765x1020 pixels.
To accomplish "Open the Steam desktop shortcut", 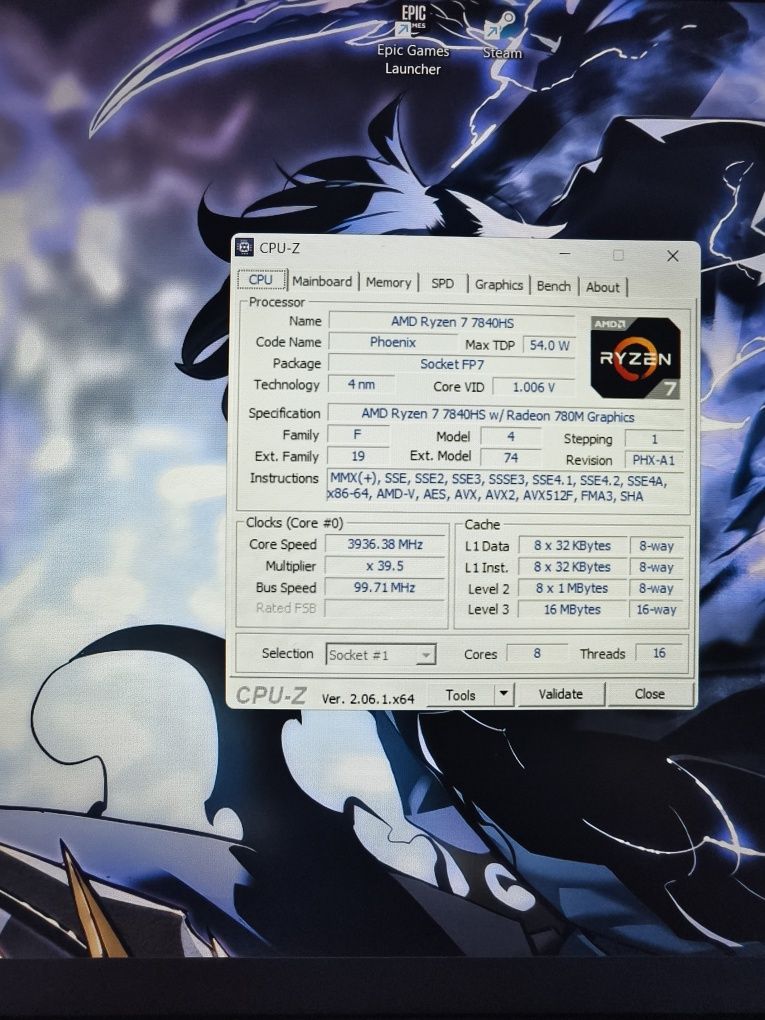I will tap(502, 36).
